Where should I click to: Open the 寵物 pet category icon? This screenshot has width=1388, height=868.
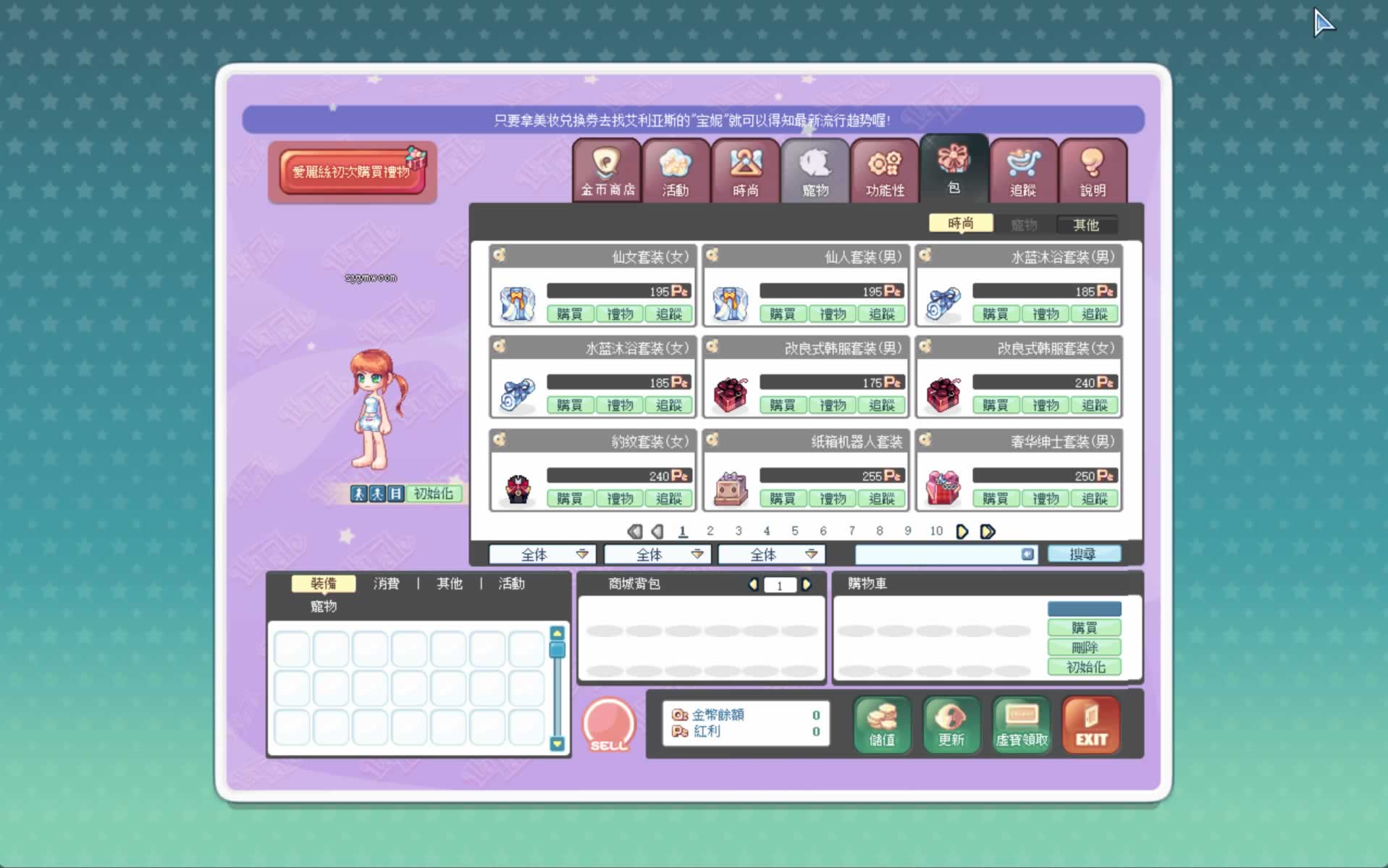pyautogui.click(x=815, y=171)
